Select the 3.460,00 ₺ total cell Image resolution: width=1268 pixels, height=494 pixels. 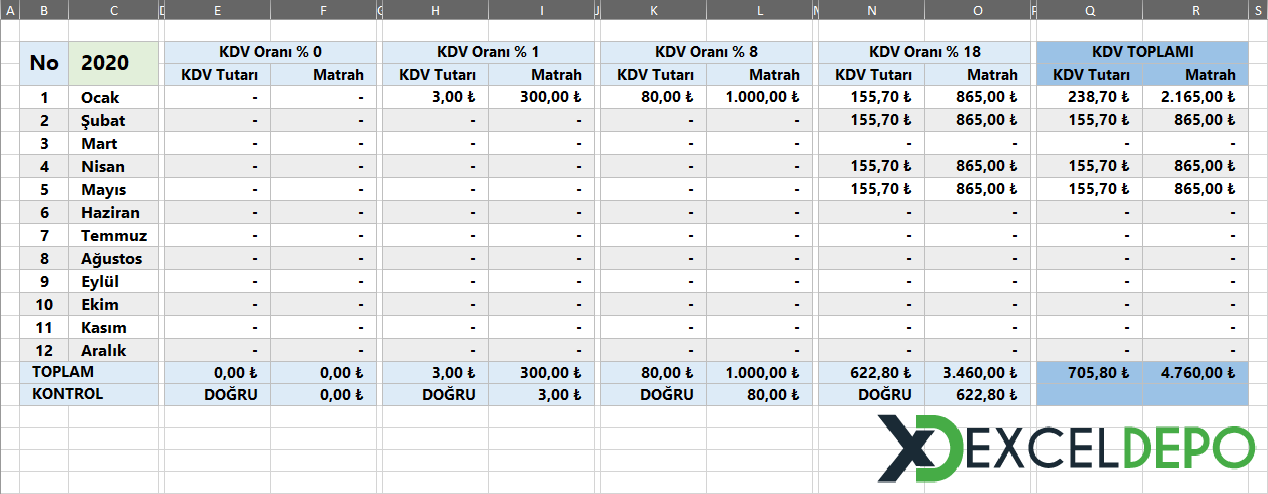click(977, 373)
